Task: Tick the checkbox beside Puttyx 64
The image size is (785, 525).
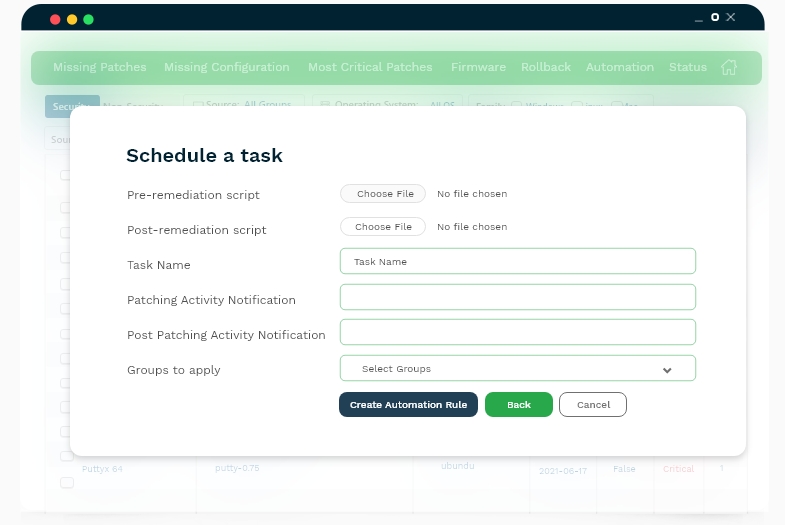Action: pyautogui.click(x=67, y=482)
